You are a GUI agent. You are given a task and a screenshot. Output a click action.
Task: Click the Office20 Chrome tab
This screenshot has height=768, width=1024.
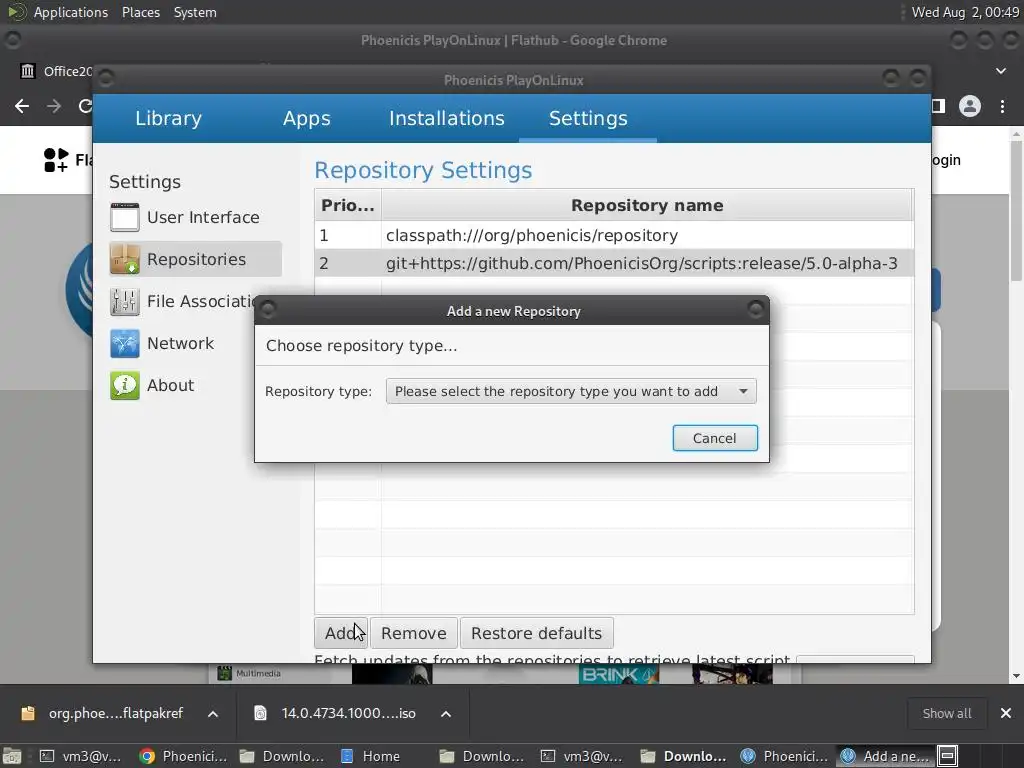pos(56,71)
